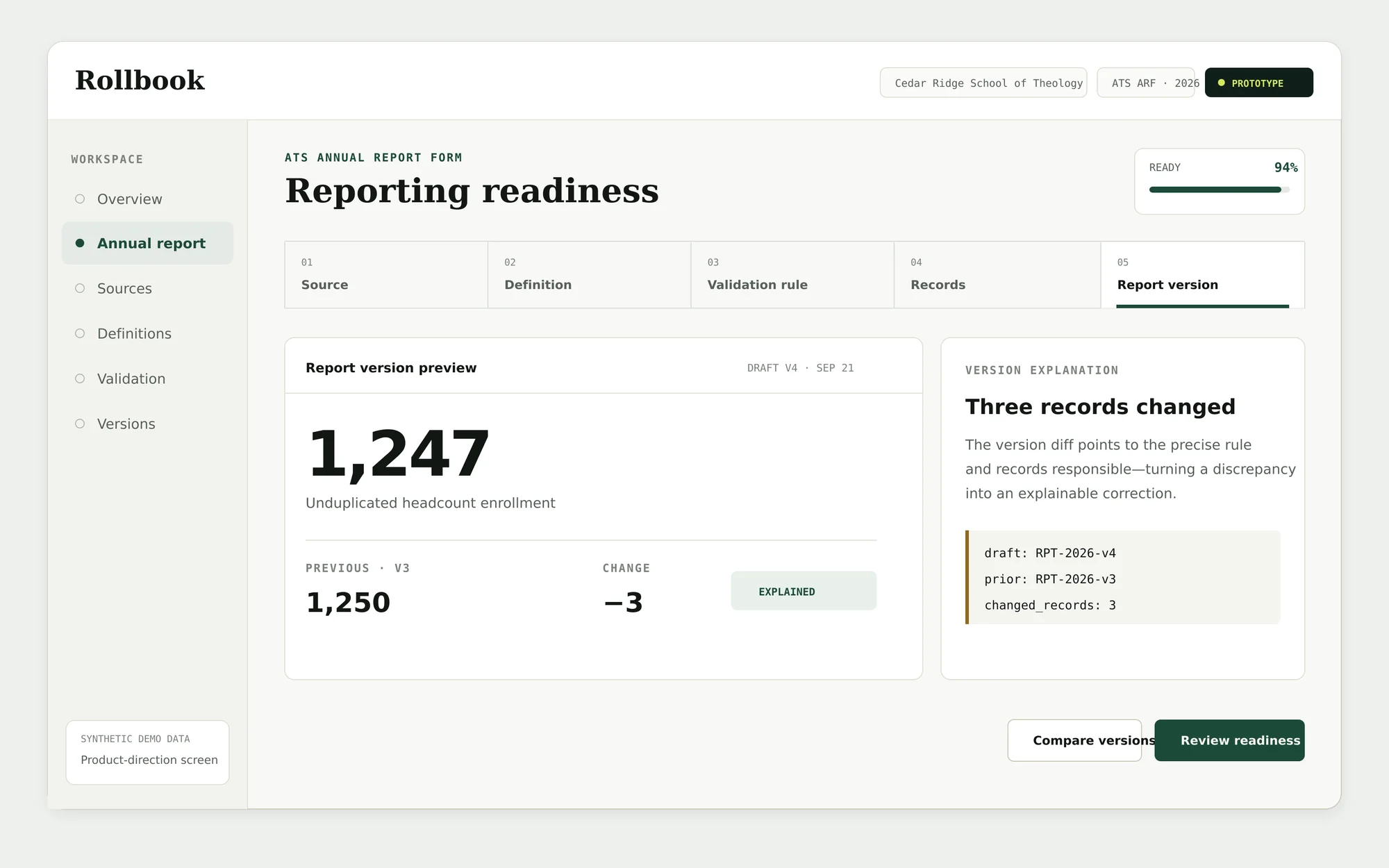Click the WORKSPACE sidebar heading
The image size is (1389, 868).
pyautogui.click(x=107, y=160)
